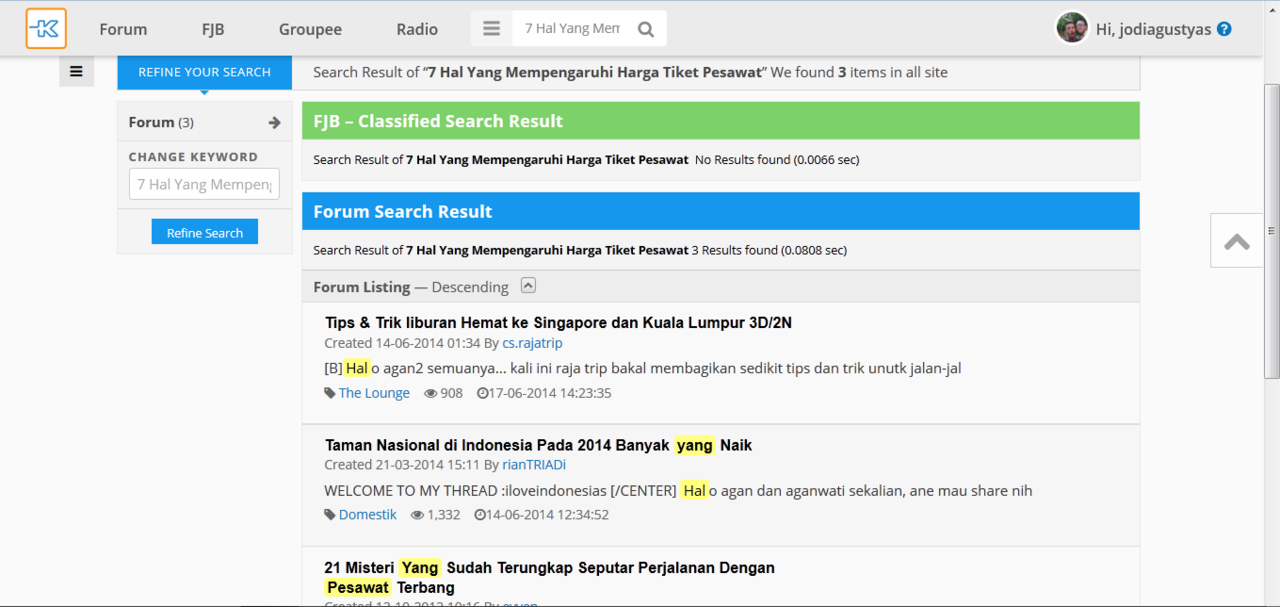Focus the top search box
This screenshot has width=1280, height=607.
572,29
